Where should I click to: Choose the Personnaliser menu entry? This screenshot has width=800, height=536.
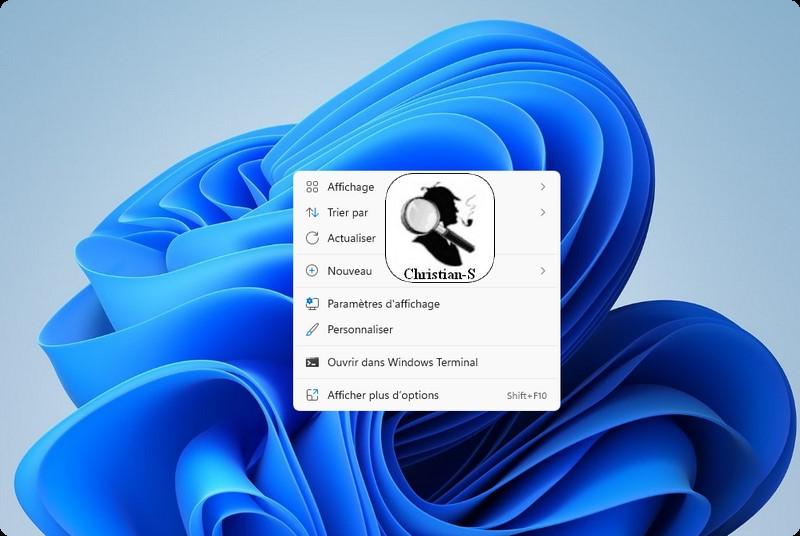360,329
